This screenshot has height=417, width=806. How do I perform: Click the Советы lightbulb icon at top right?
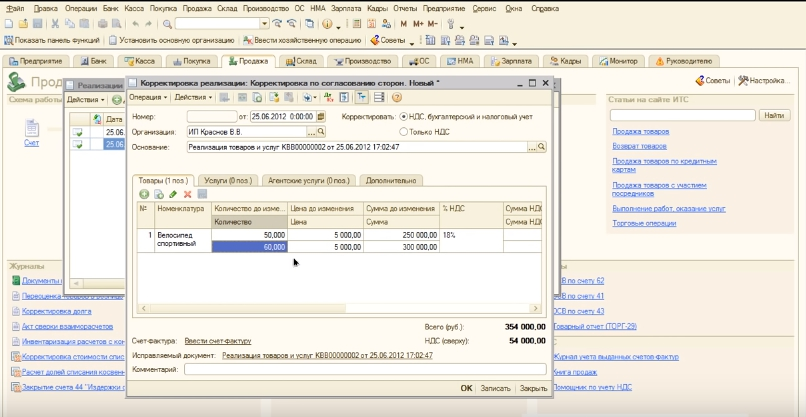pos(699,80)
